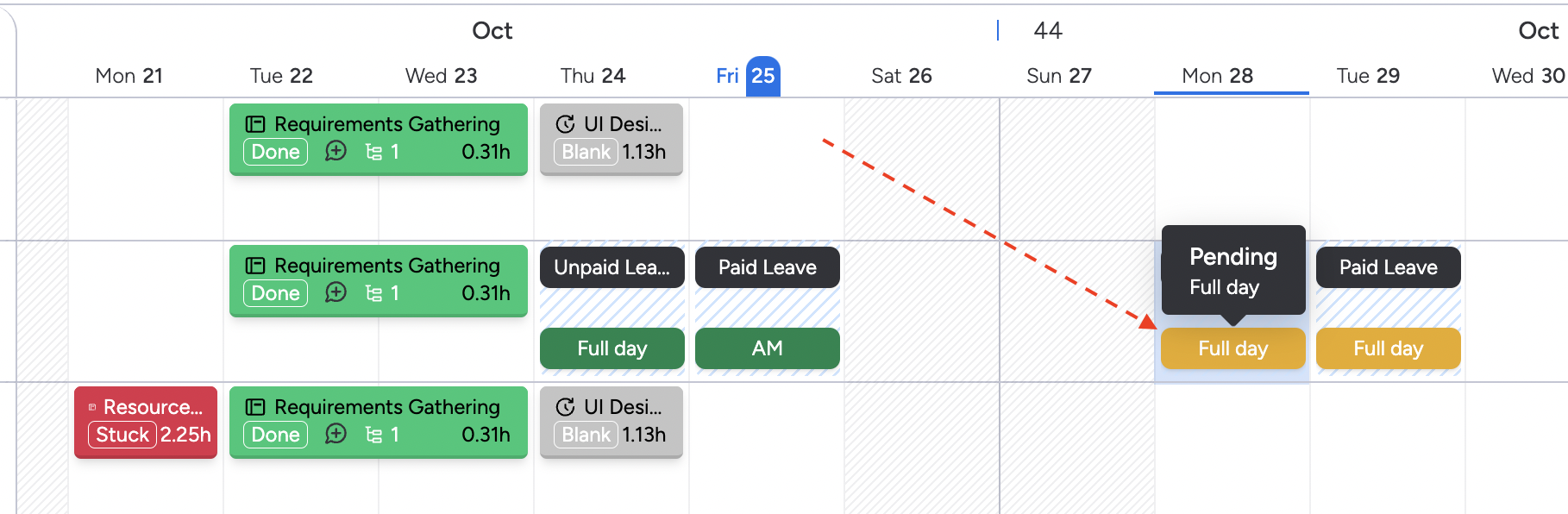
Task: Click small icon on red Resource card
Action: [x=92, y=407]
